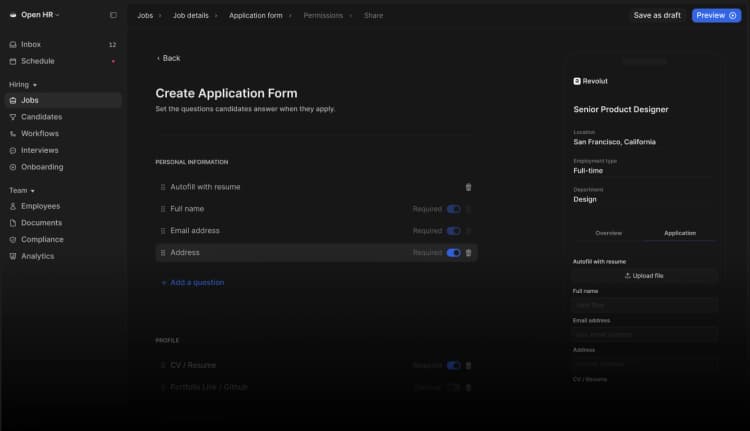Collapse the Team section
The image size is (750, 431).
pyautogui.click(x=22, y=191)
